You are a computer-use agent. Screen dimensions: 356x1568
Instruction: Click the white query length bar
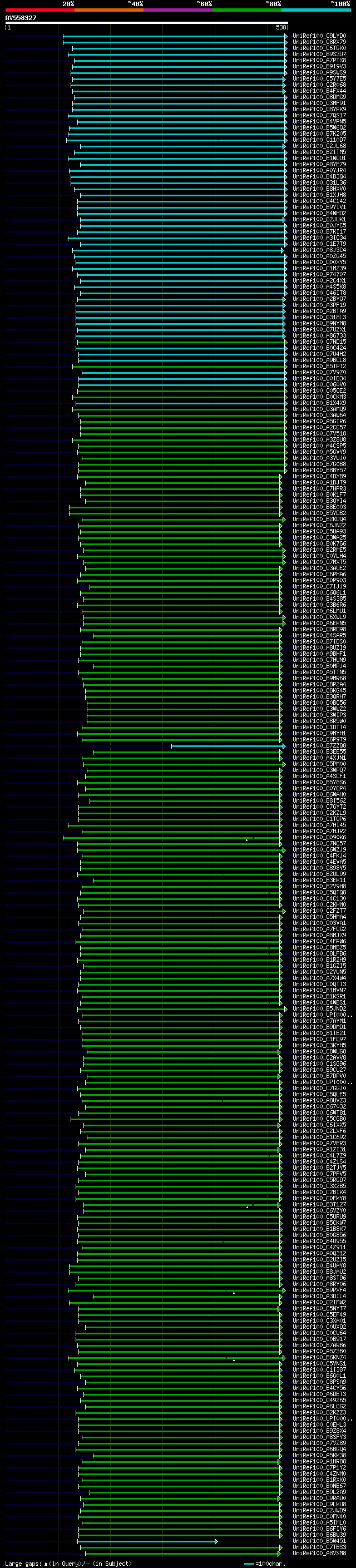(x=147, y=23)
